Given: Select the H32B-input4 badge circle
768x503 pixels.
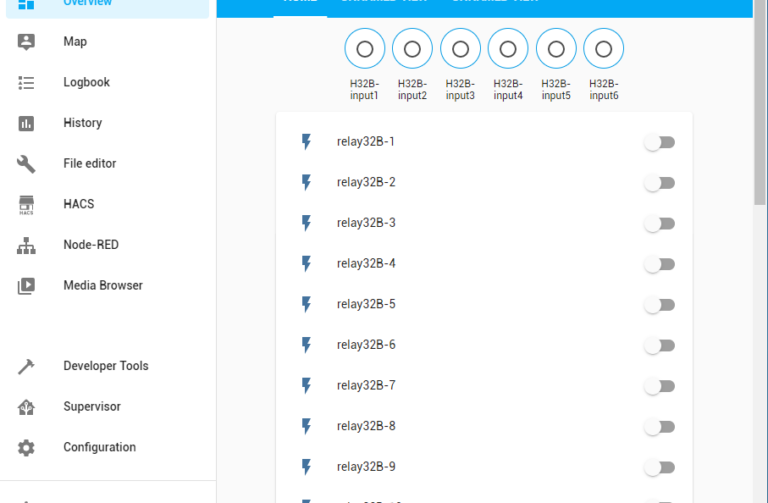Looking at the screenshot, I should tap(508, 49).
